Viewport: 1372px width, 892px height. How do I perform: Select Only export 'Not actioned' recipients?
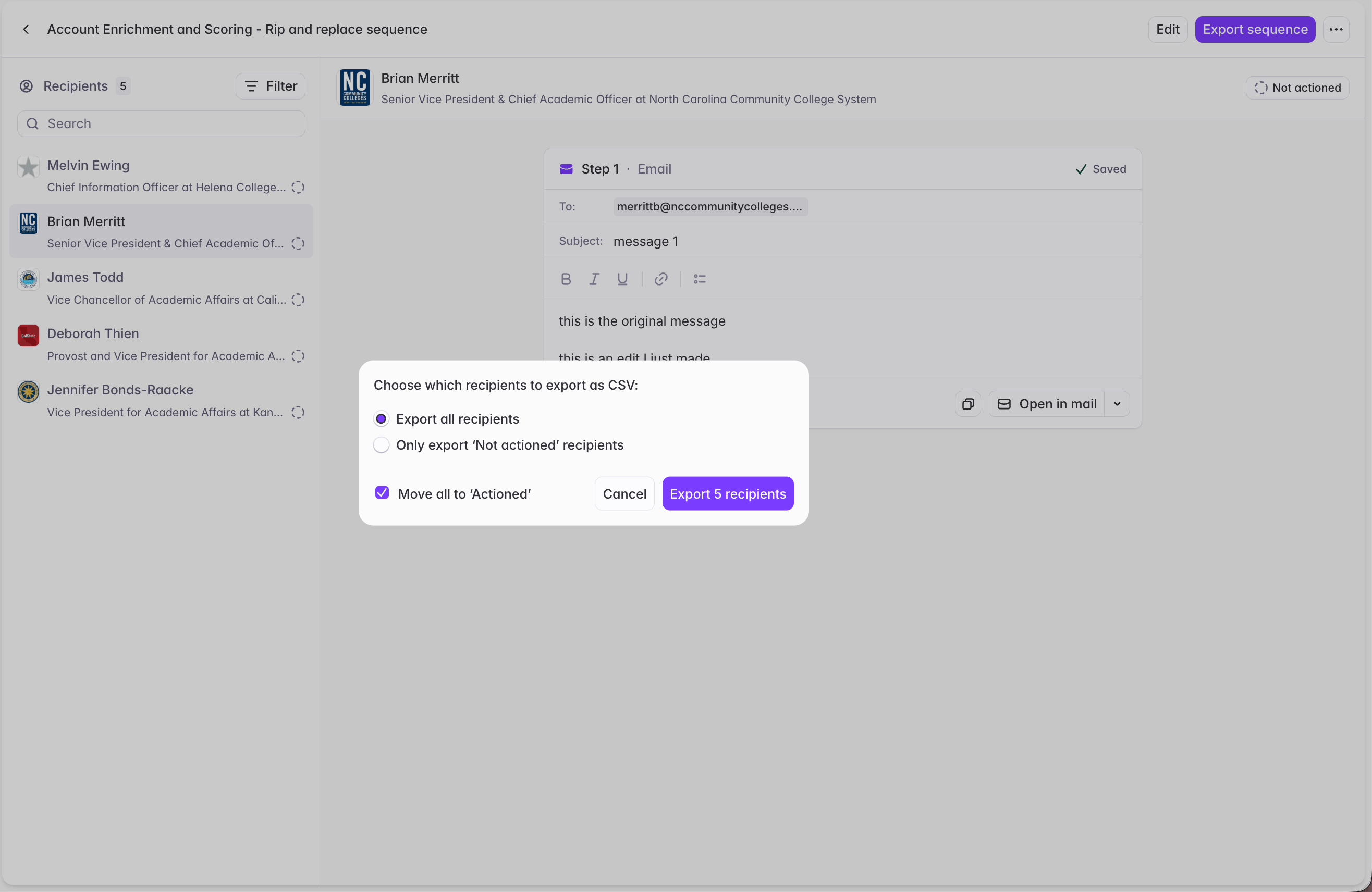(381, 445)
